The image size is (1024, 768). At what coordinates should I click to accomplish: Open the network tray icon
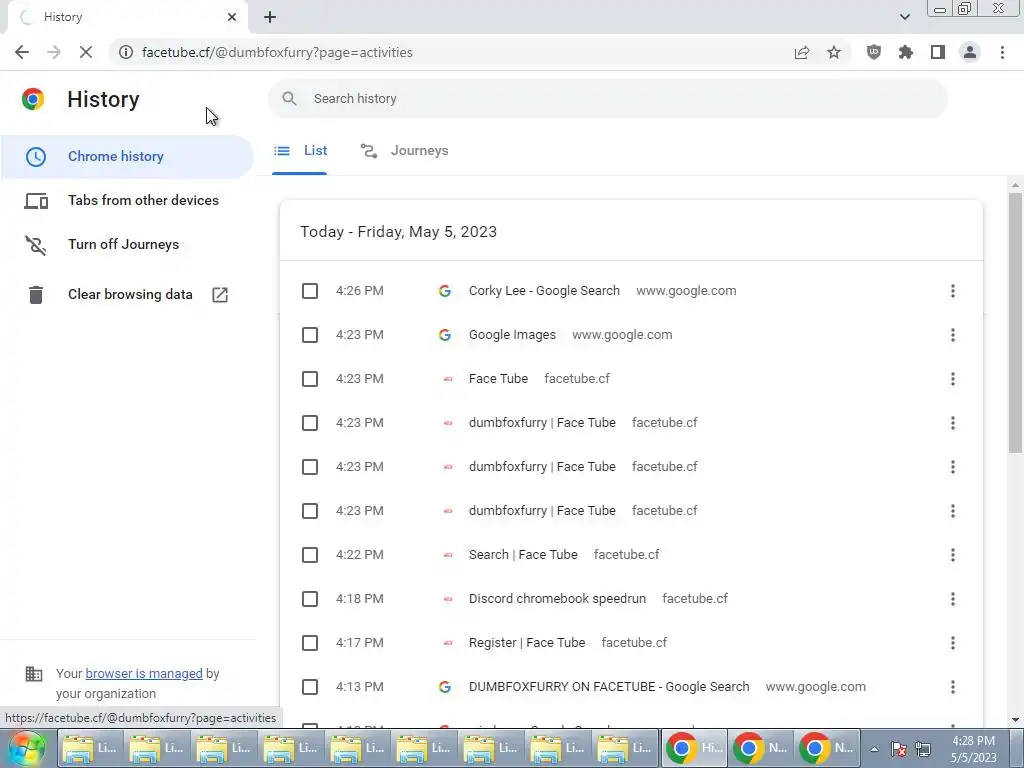923,749
